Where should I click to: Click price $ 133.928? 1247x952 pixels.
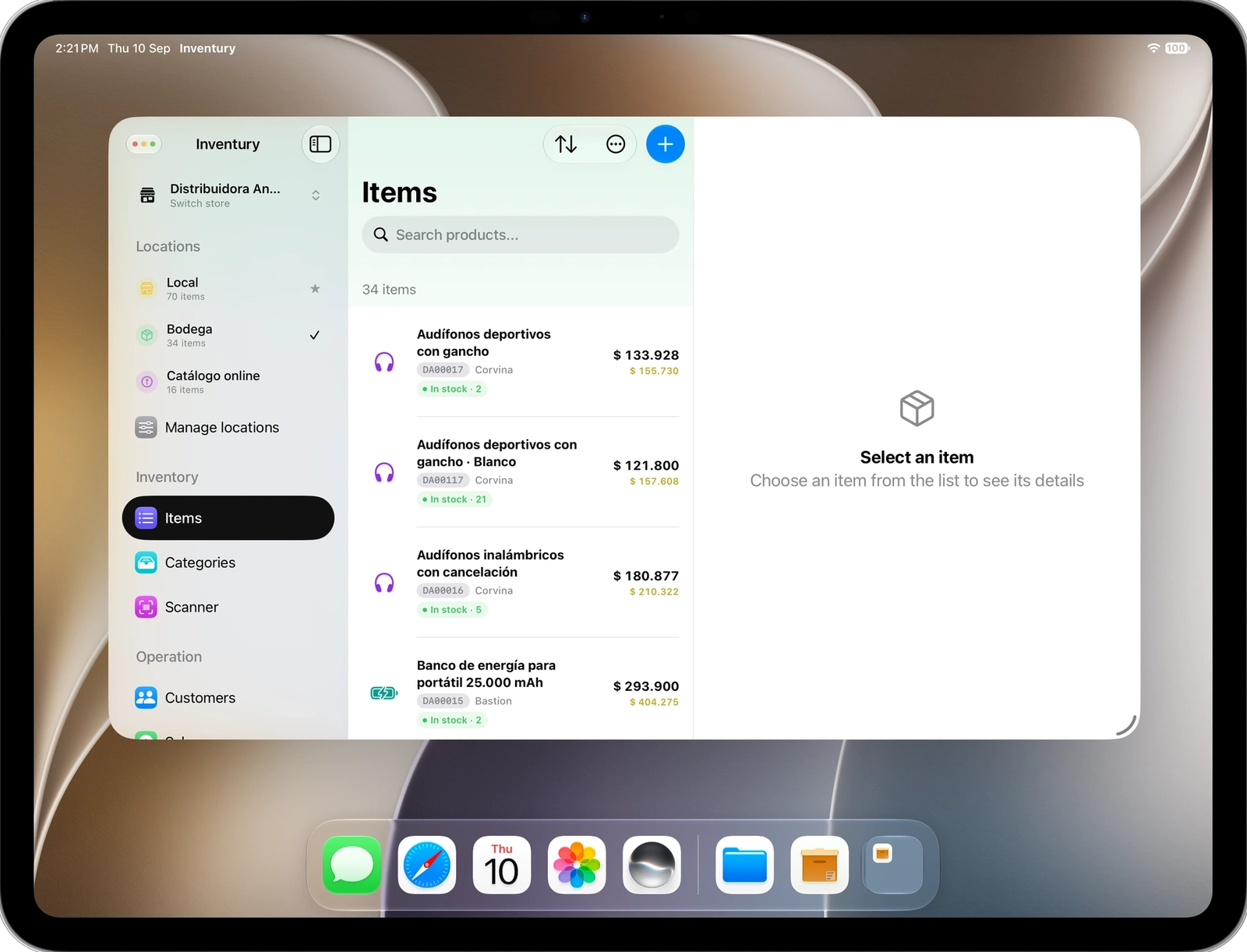[x=646, y=355]
